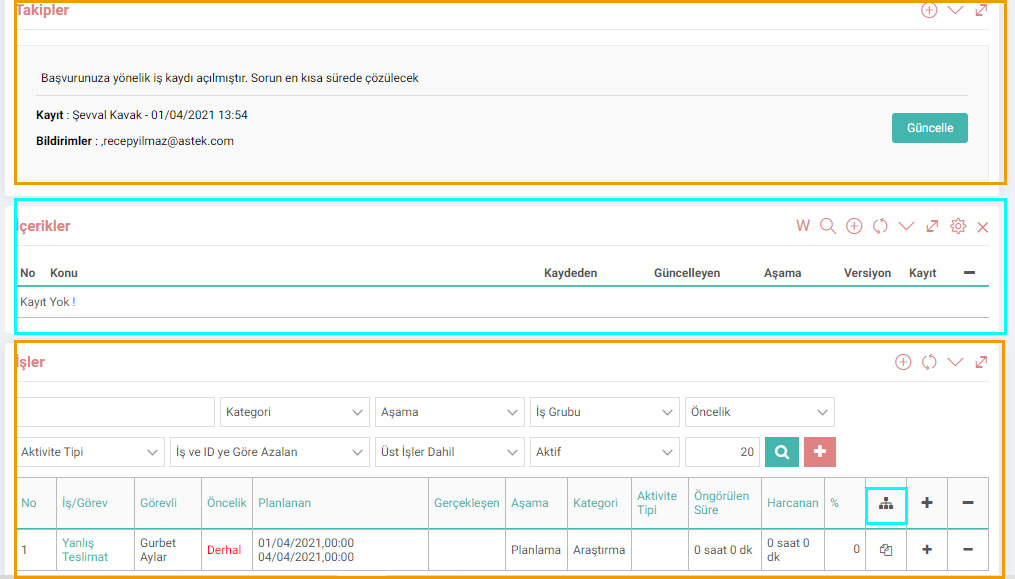This screenshot has height=579, width=1015.
Task: Sort by Görevli column header
Action: [158, 503]
